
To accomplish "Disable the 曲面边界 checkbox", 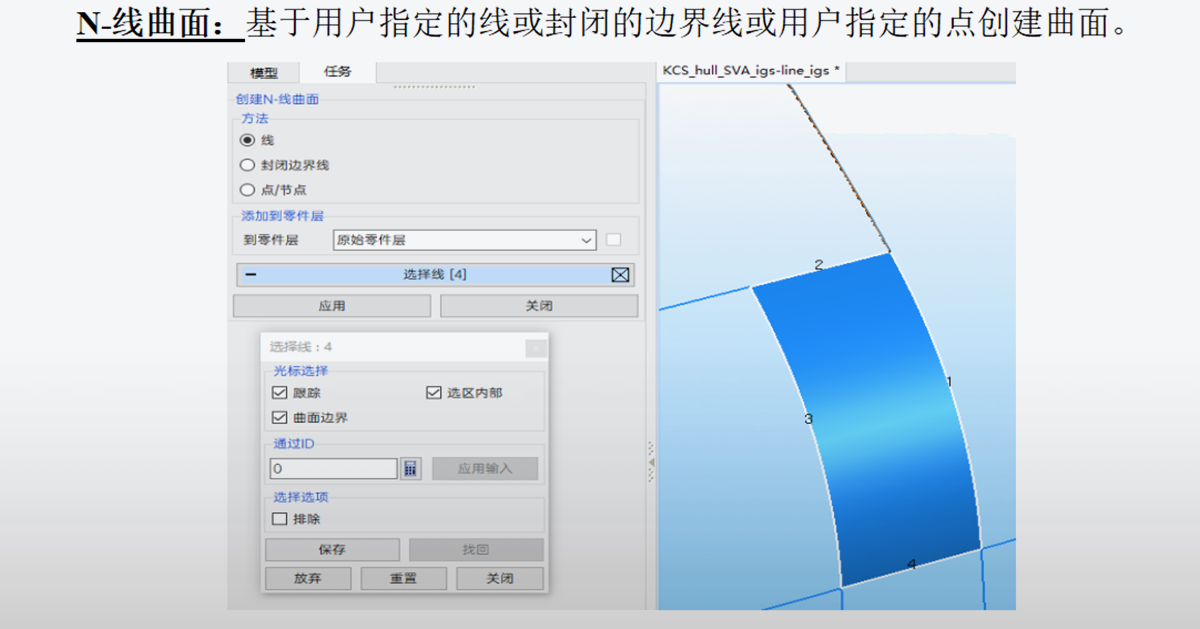I will (280, 417).
